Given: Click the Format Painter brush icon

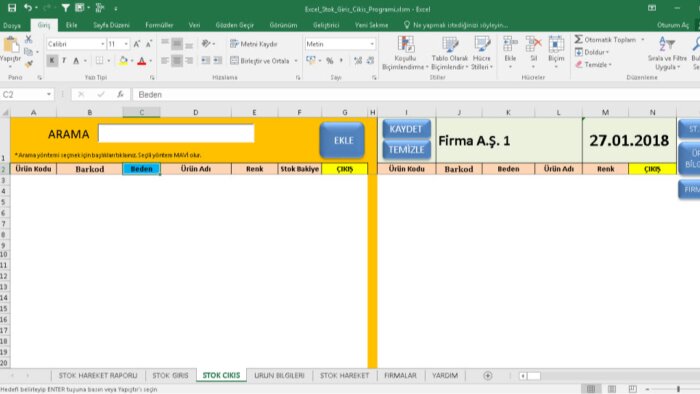Looking at the screenshot, I should 29,64.
